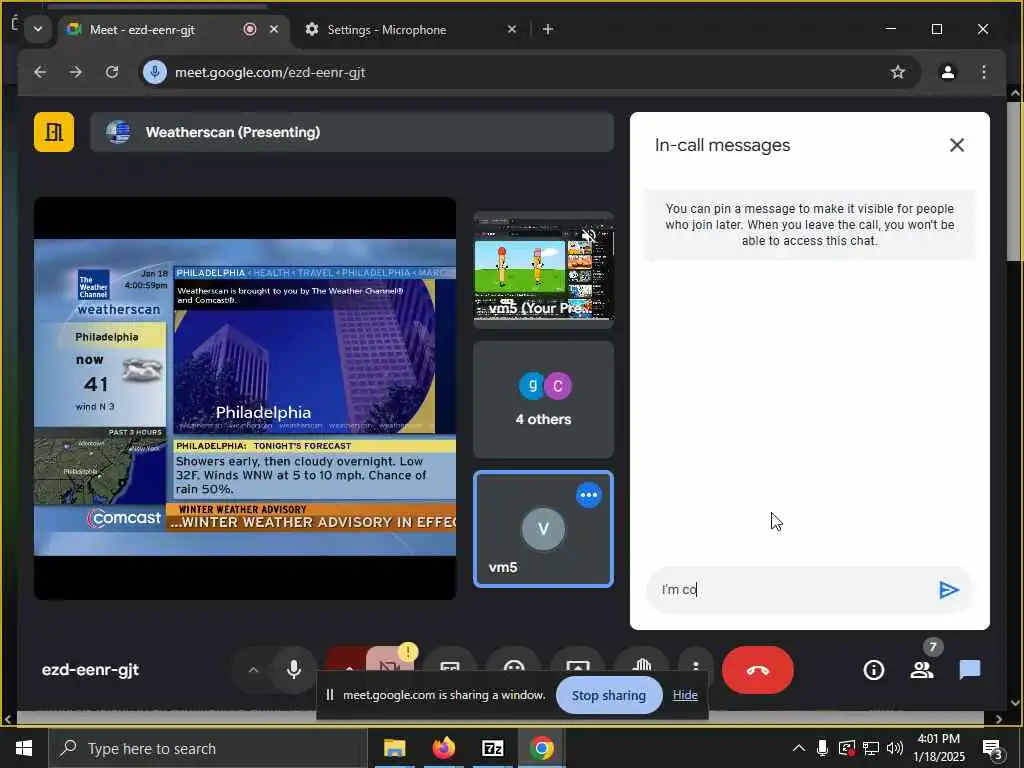
Task: Open the notification center icon
Action: coord(993,750)
